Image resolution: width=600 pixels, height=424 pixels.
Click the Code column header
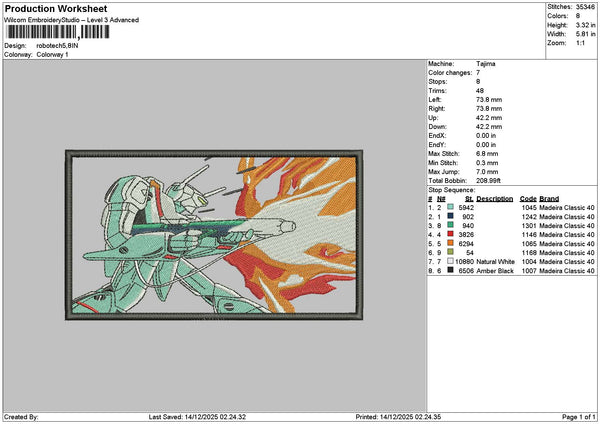(528, 198)
